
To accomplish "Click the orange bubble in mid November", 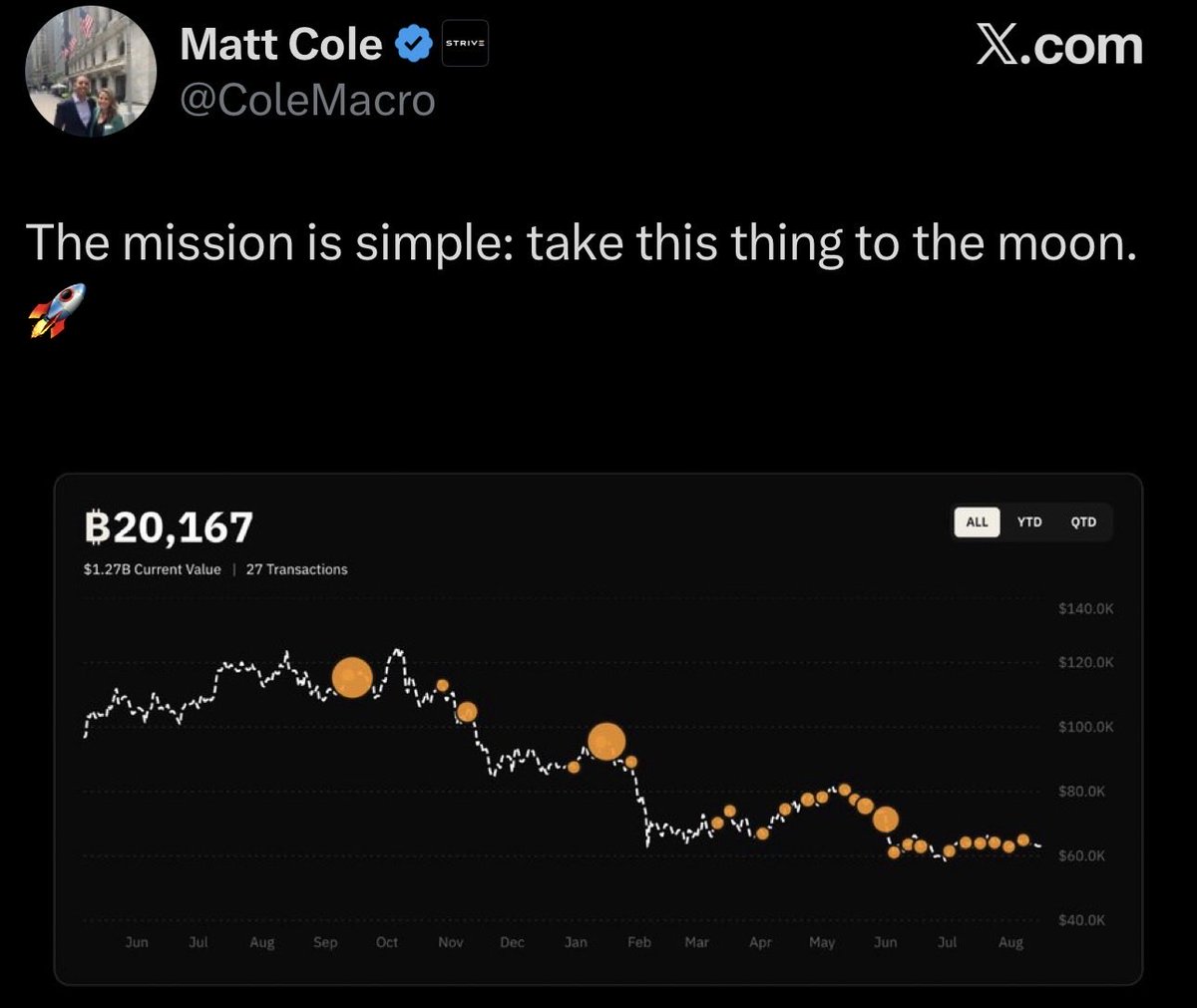I will [467, 712].
